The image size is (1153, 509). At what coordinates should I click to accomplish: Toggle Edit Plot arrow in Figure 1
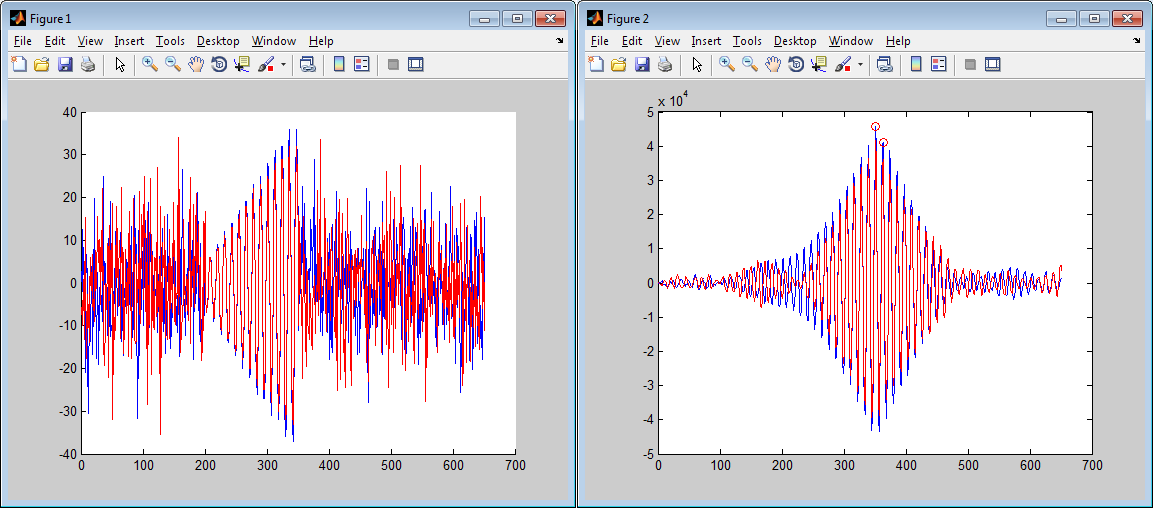click(x=120, y=64)
